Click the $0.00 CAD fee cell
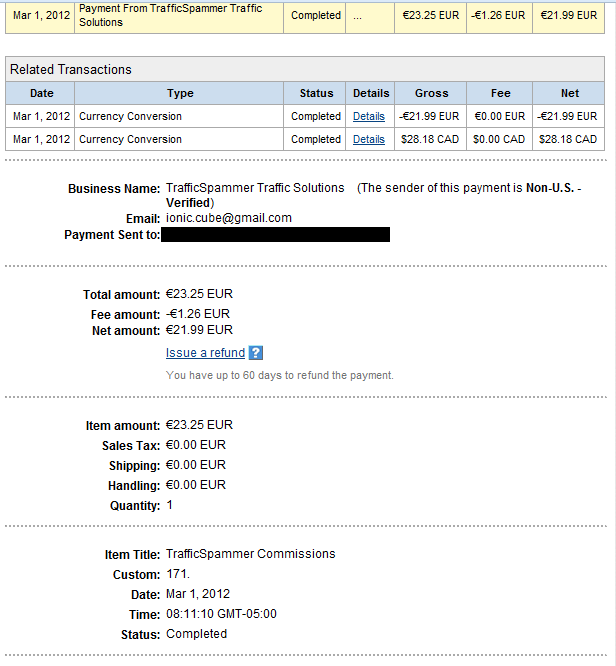The image size is (616, 666). (499, 139)
